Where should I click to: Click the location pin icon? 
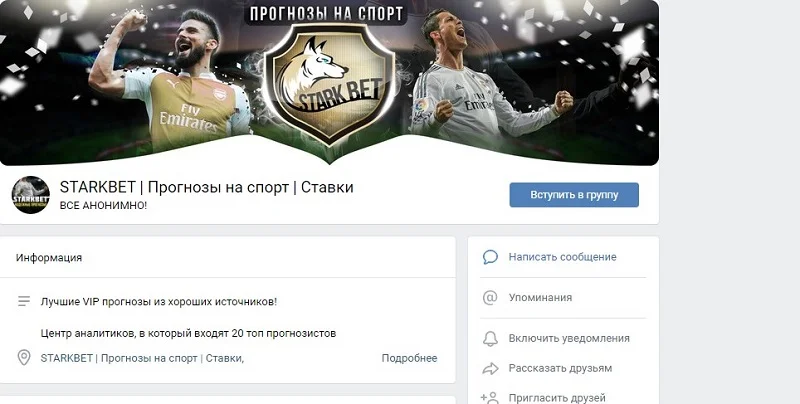[x=24, y=358]
